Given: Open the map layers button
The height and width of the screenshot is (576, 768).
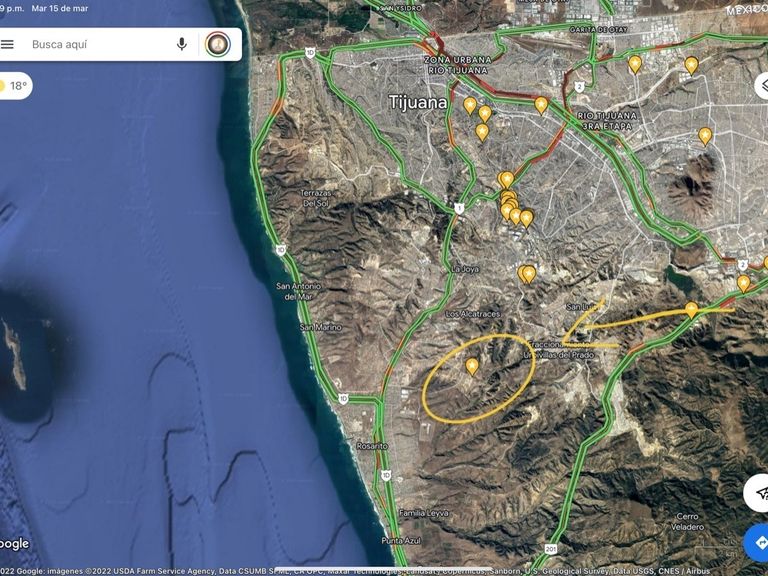Looking at the screenshot, I should tap(762, 86).
